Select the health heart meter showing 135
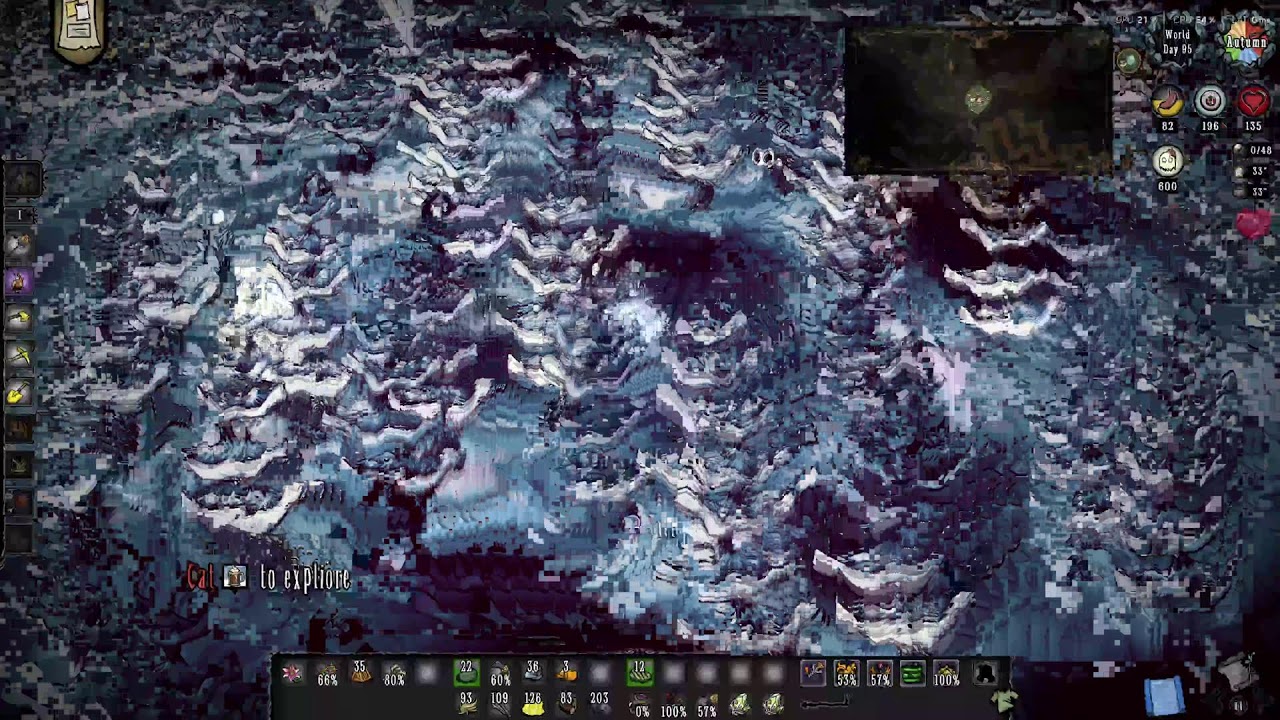This screenshot has height=720, width=1280. tap(1253, 102)
